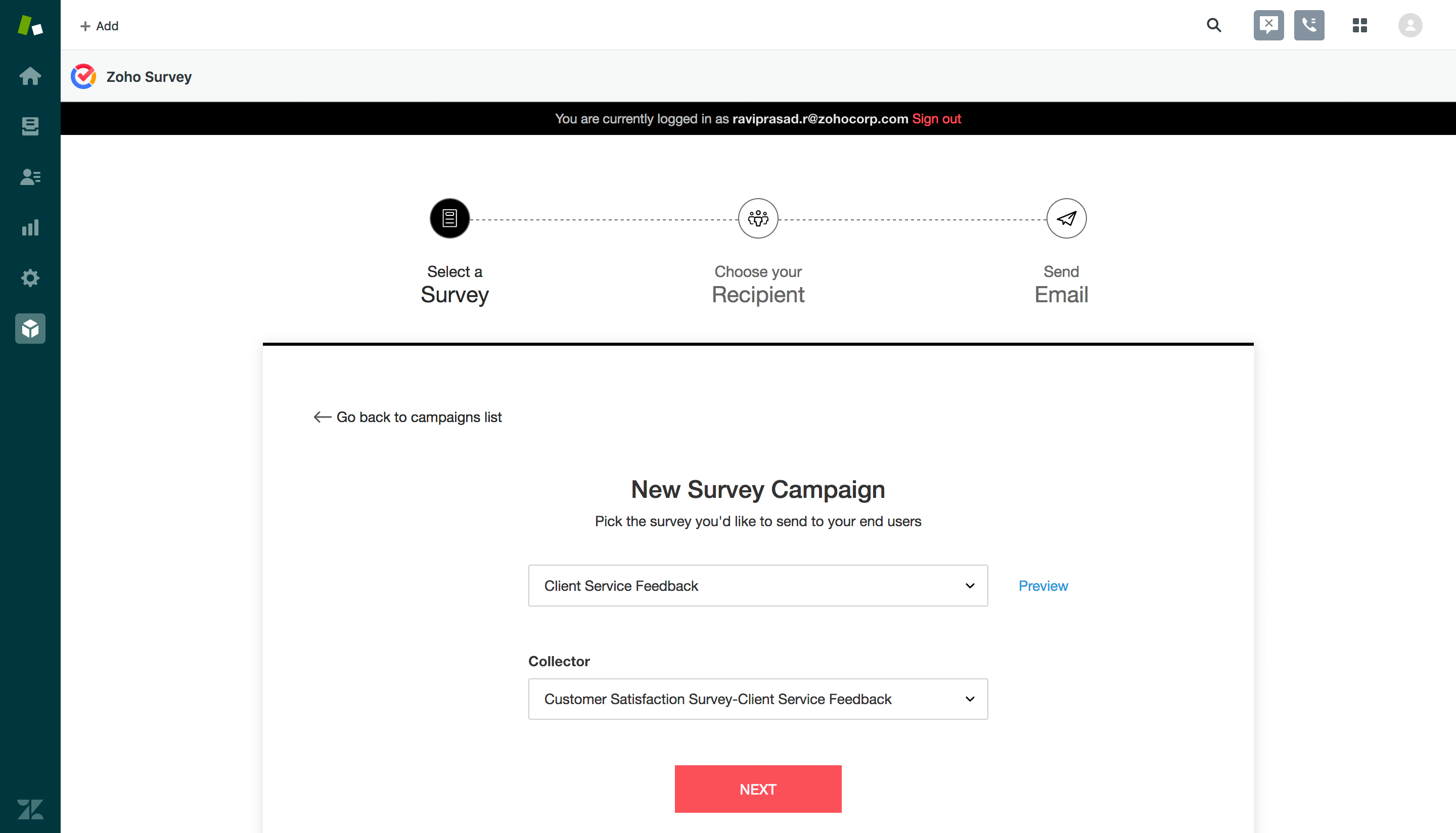Viewport: 1456px width, 833px height.
Task: Open the user profile avatar
Action: point(1409,25)
